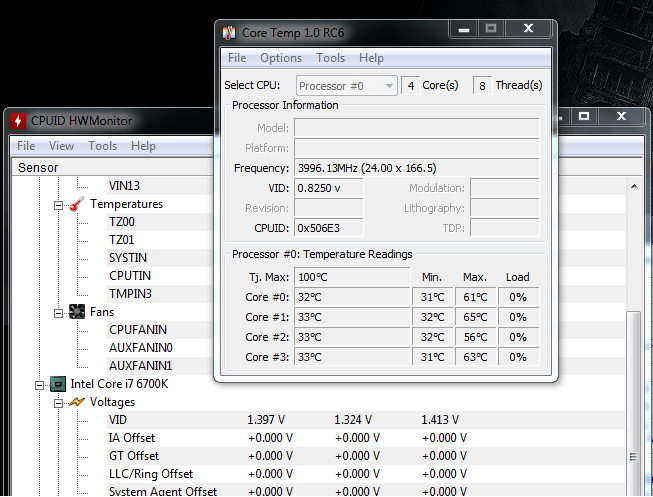Click the Core #3 load value 0%
Image resolution: width=653 pixels, height=497 pixels.
tap(518, 357)
